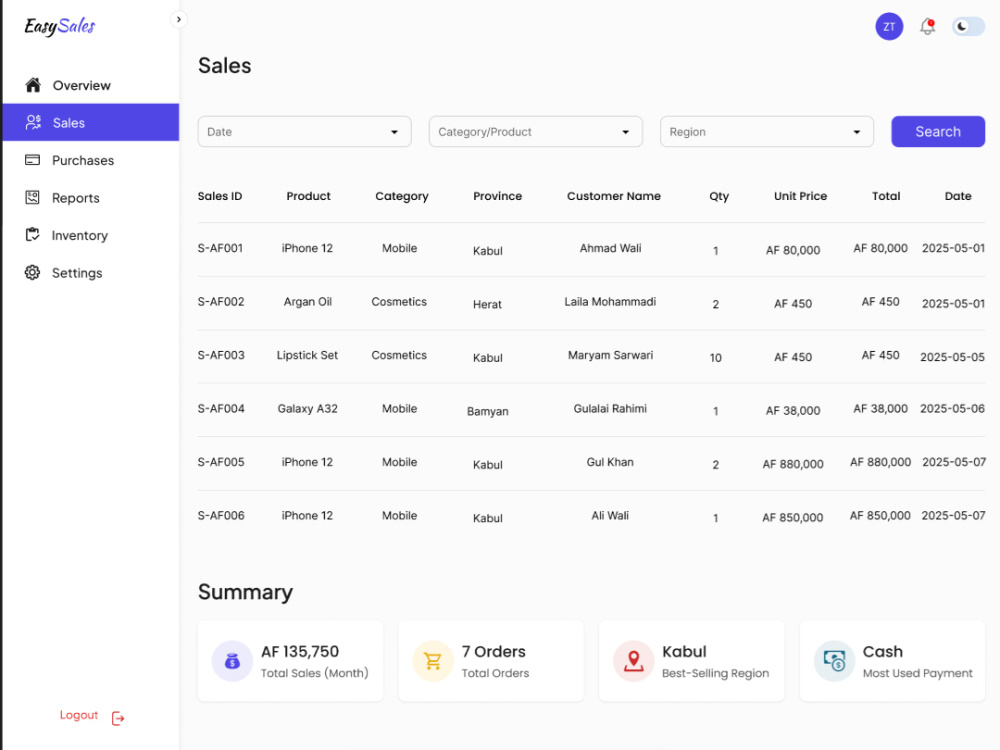Click customer name Maryam Sarwari
This screenshot has height=750, width=1000.
[x=610, y=355]
